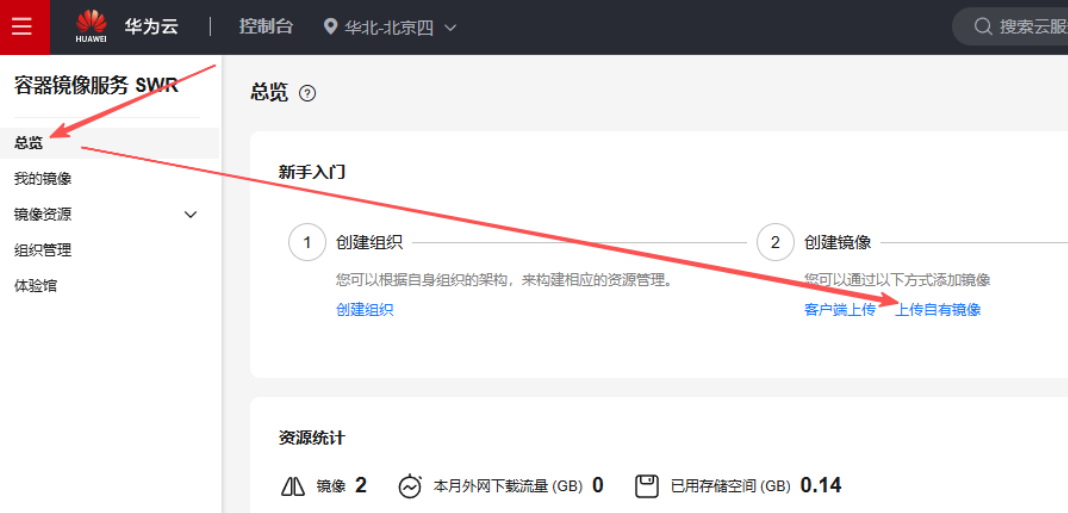Expand the 镜像资源 sidebar section
Screen dimensions: 1068x513
[191, 214]
